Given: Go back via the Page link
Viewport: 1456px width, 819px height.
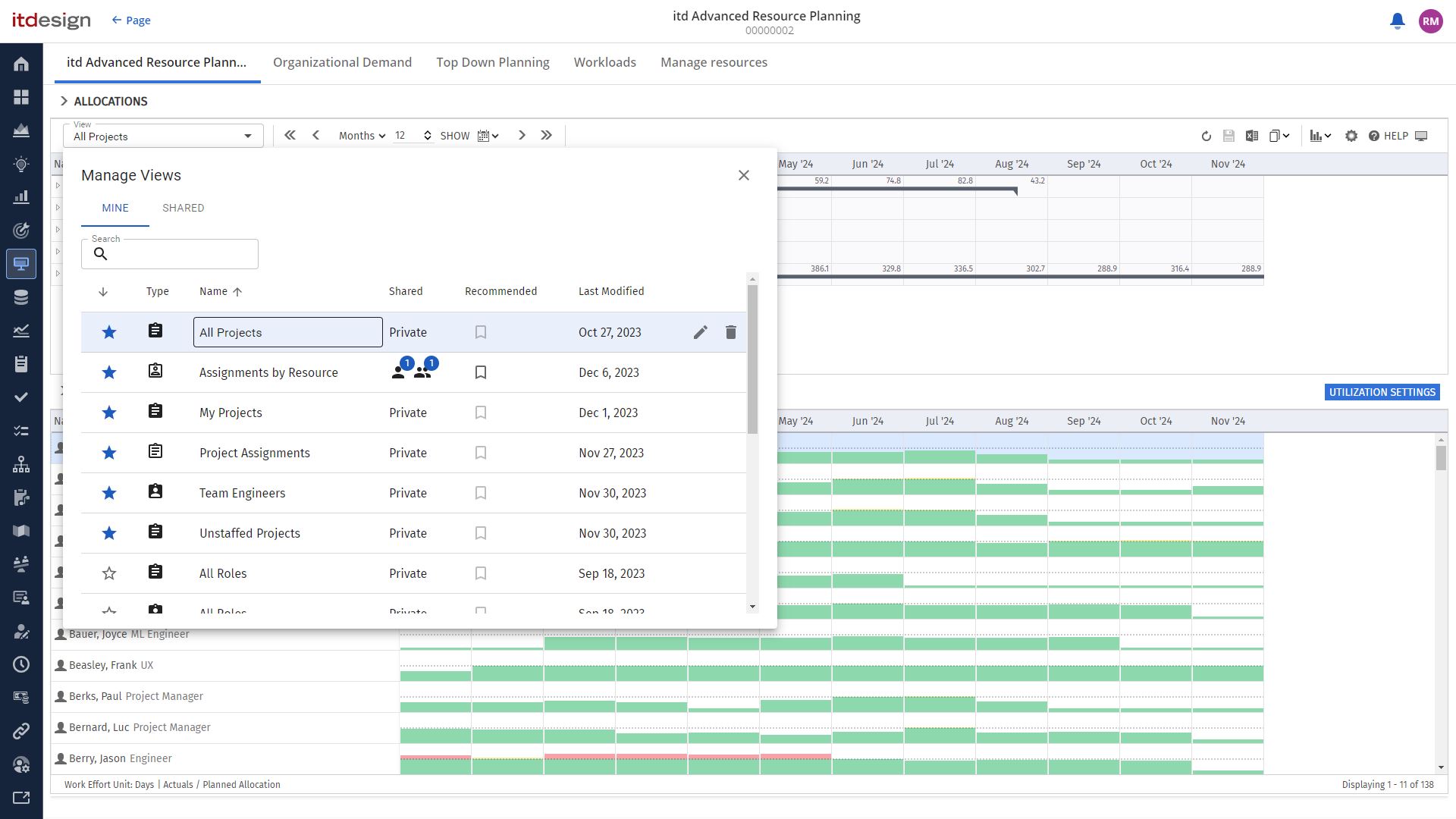Looking at the screenshot, I should [131, 20].
